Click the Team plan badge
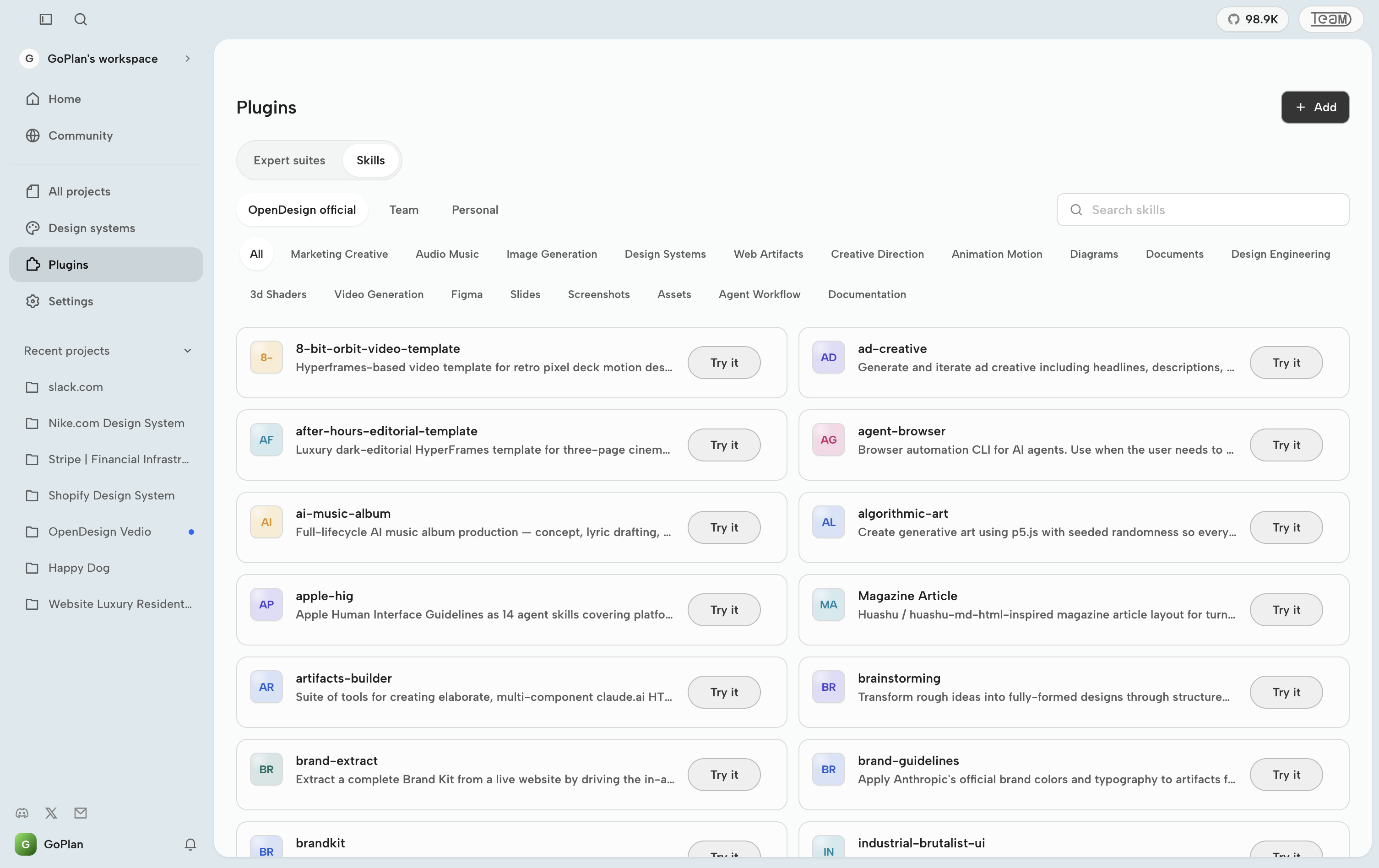1379x868 pixels. 1331,20
